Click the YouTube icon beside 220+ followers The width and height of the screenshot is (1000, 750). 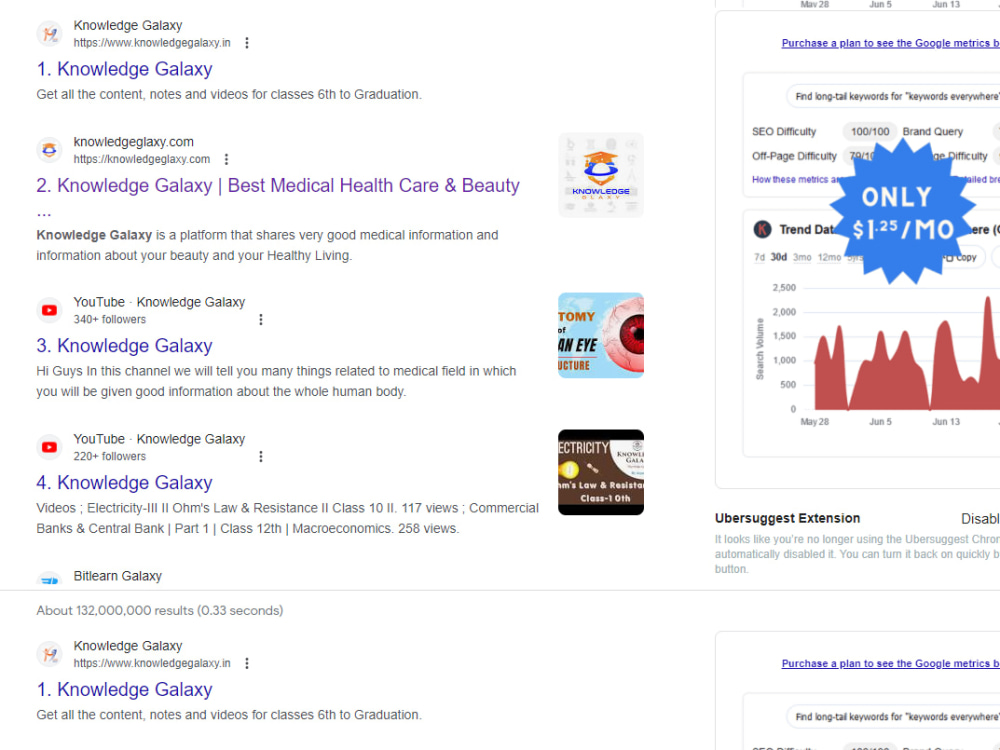coord(49,448)
